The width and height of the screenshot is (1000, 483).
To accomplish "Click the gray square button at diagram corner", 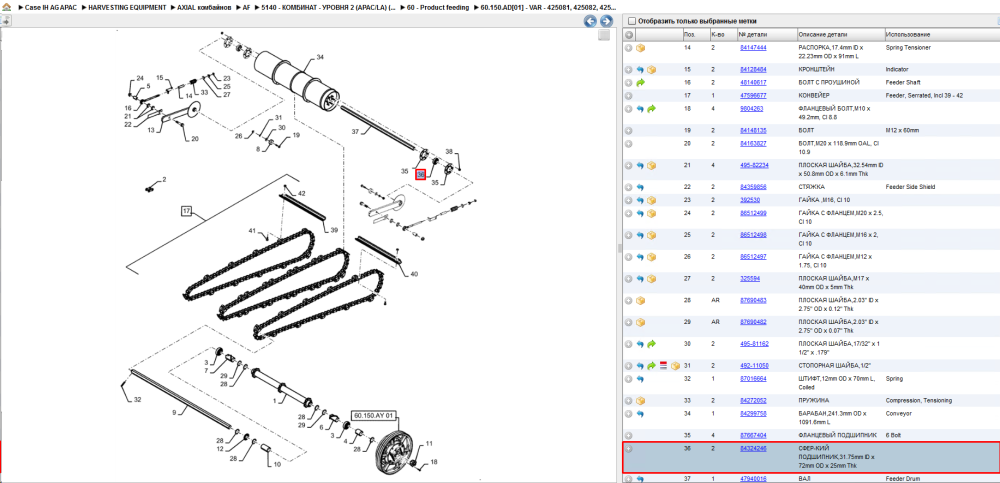I will [604, 35].
